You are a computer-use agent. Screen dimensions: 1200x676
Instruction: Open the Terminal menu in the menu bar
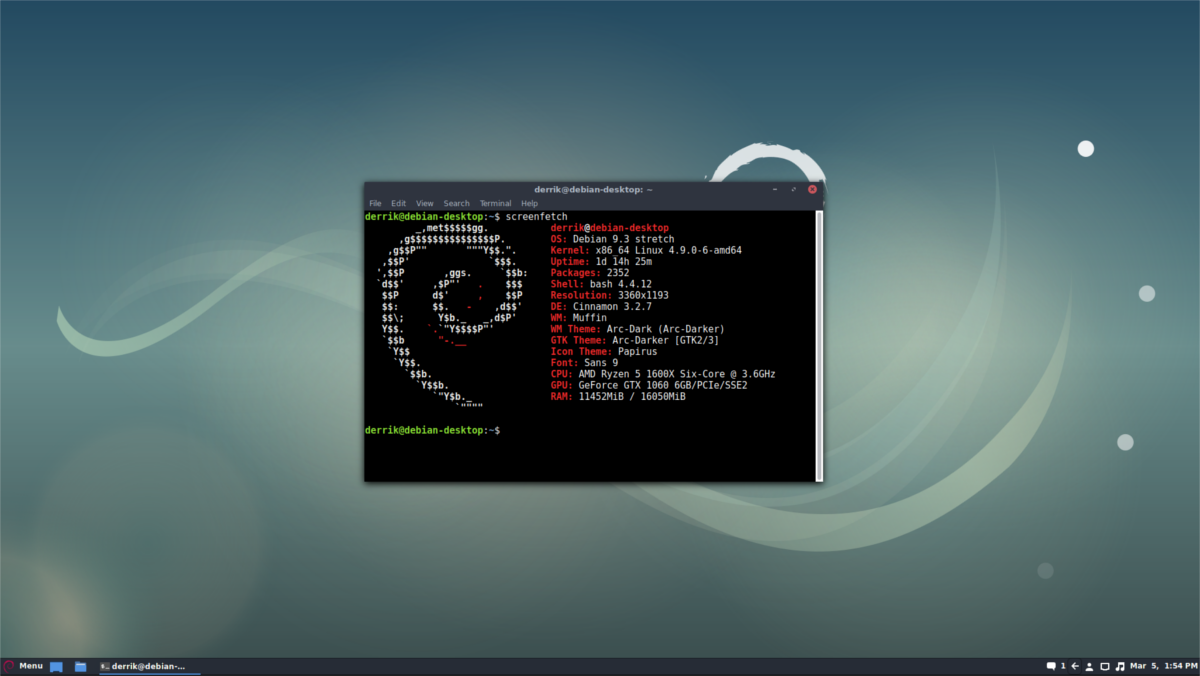(495, 202)
